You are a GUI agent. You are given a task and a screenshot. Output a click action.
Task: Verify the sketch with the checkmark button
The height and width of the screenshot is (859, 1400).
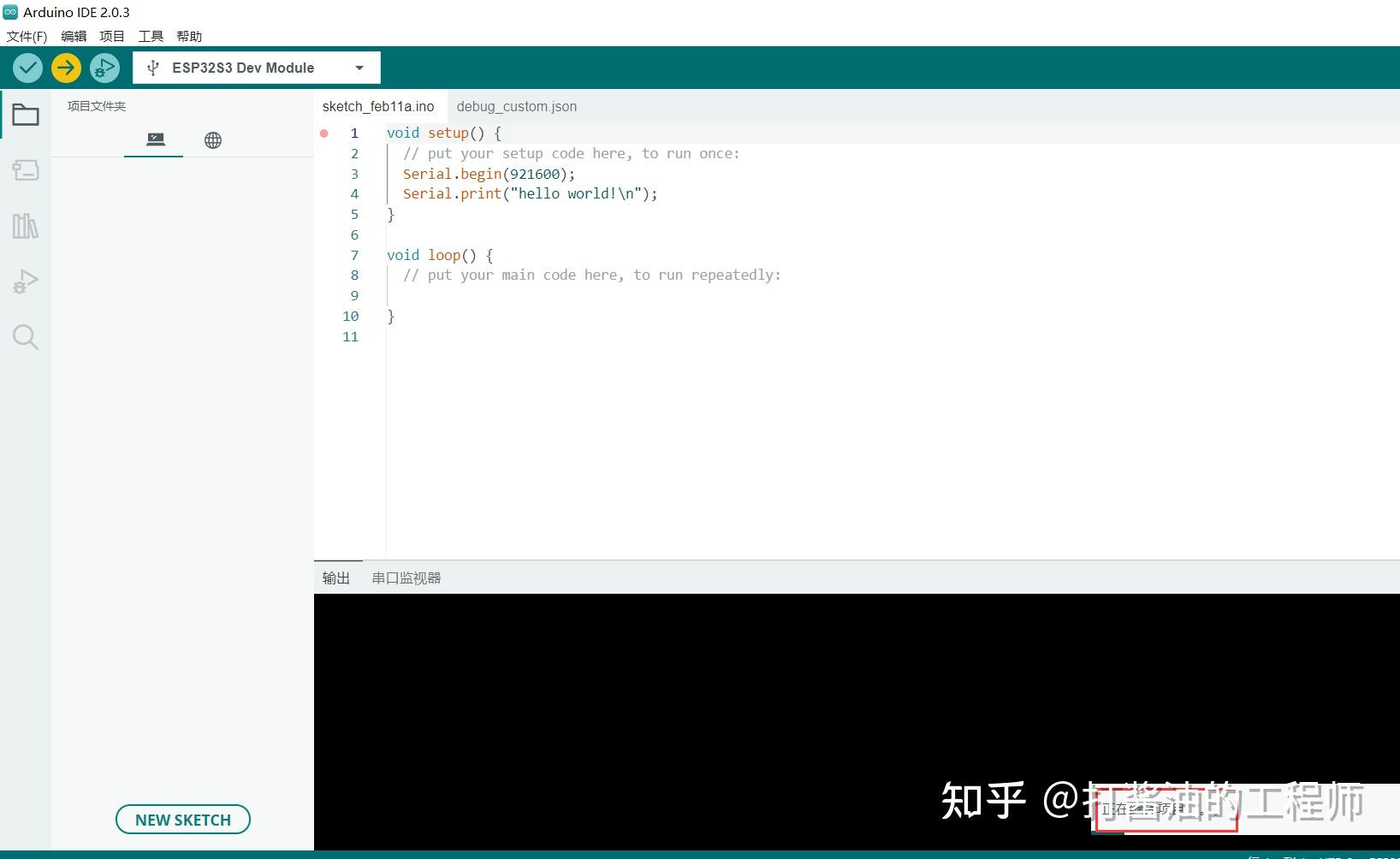(x=27, y=68)
